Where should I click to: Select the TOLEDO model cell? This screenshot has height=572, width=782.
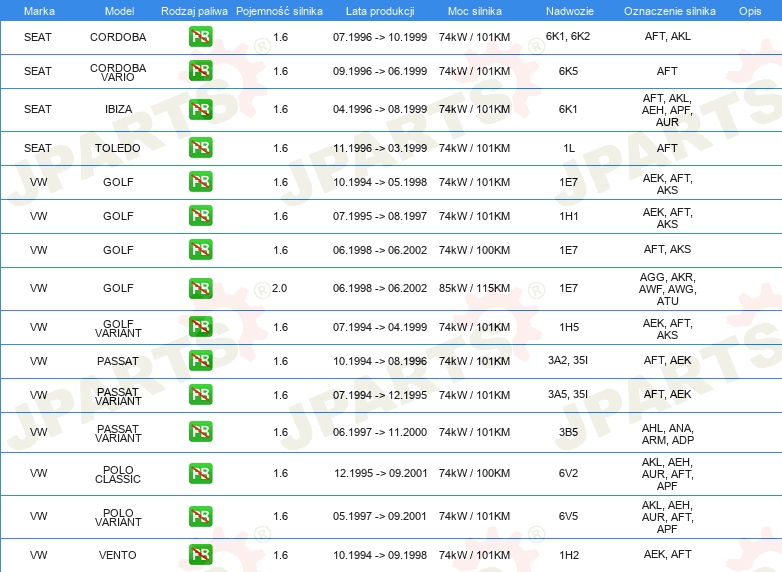pos(118,148)
